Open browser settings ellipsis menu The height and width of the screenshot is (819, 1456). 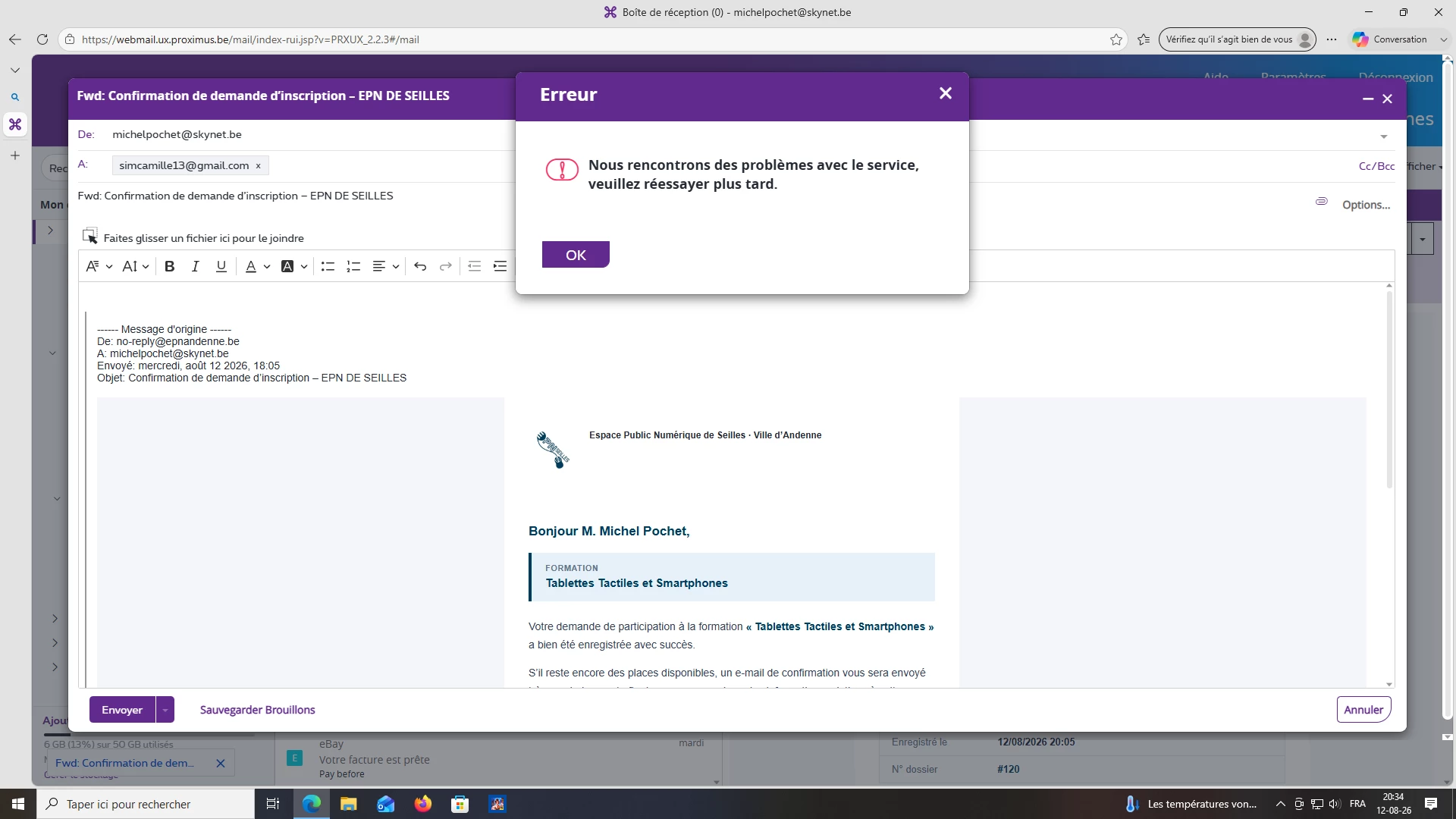coord(1332,39)
